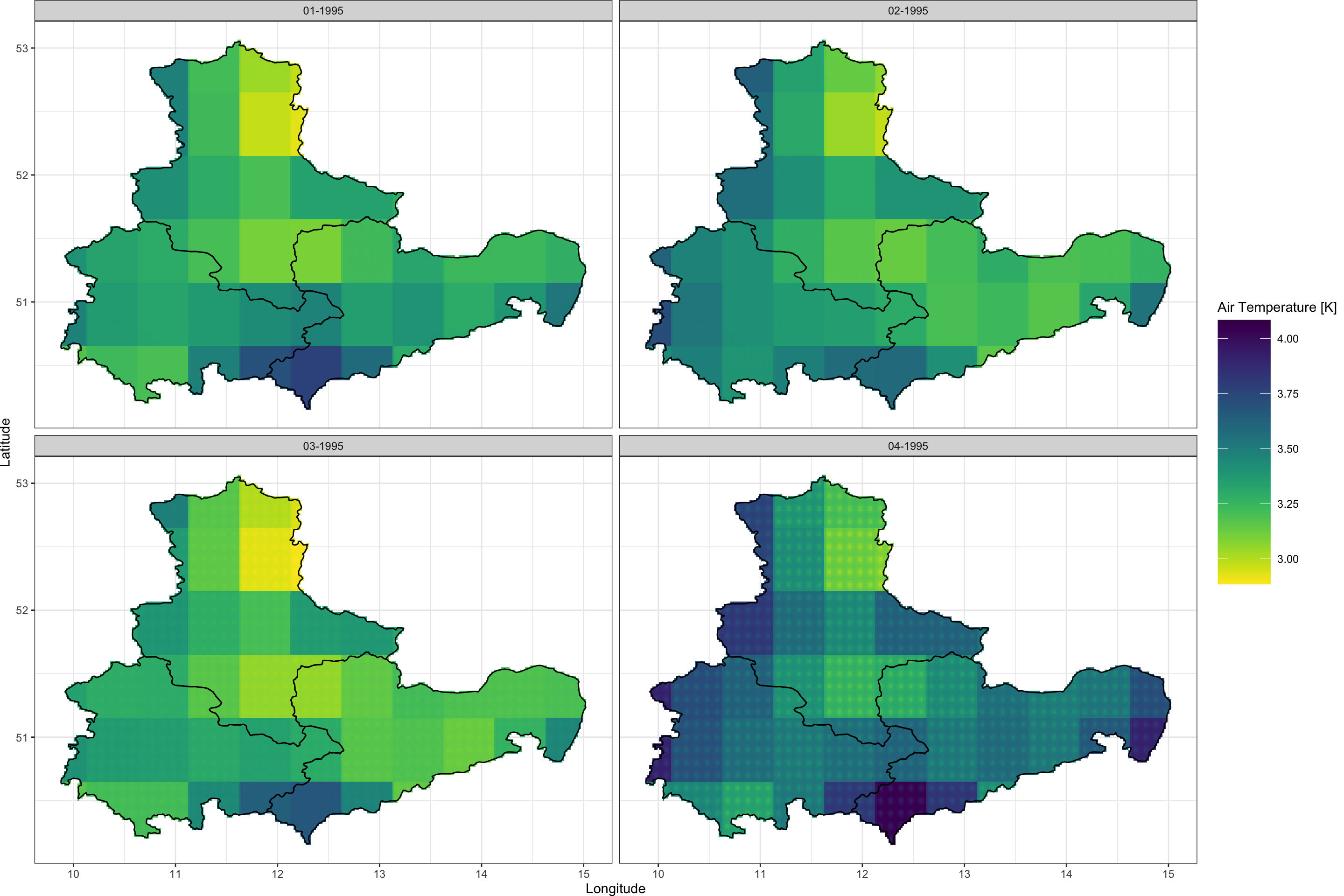Select the 03-1995 panel title strip

click(323, 446)
